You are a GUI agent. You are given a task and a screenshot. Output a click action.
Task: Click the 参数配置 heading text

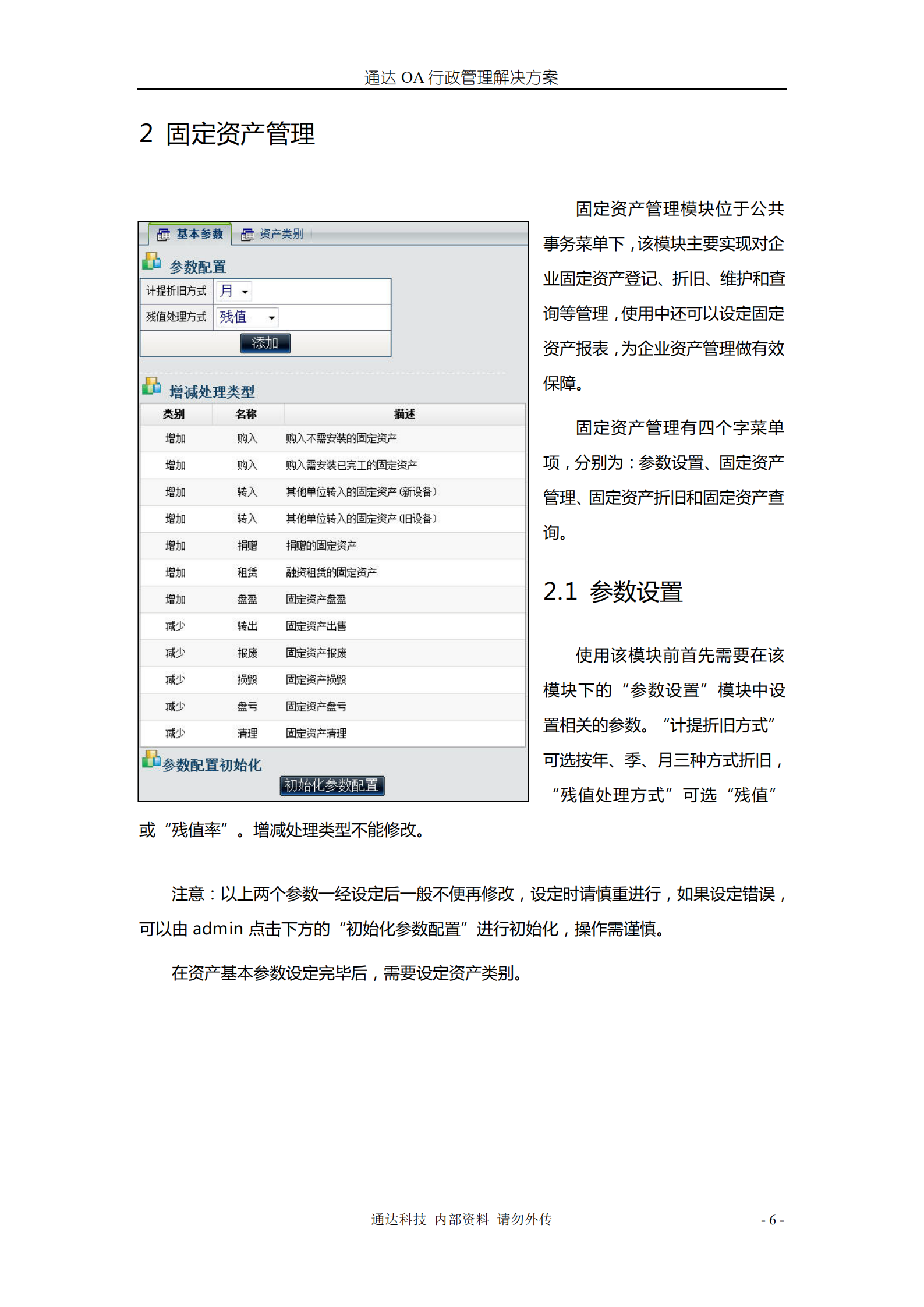198,267
